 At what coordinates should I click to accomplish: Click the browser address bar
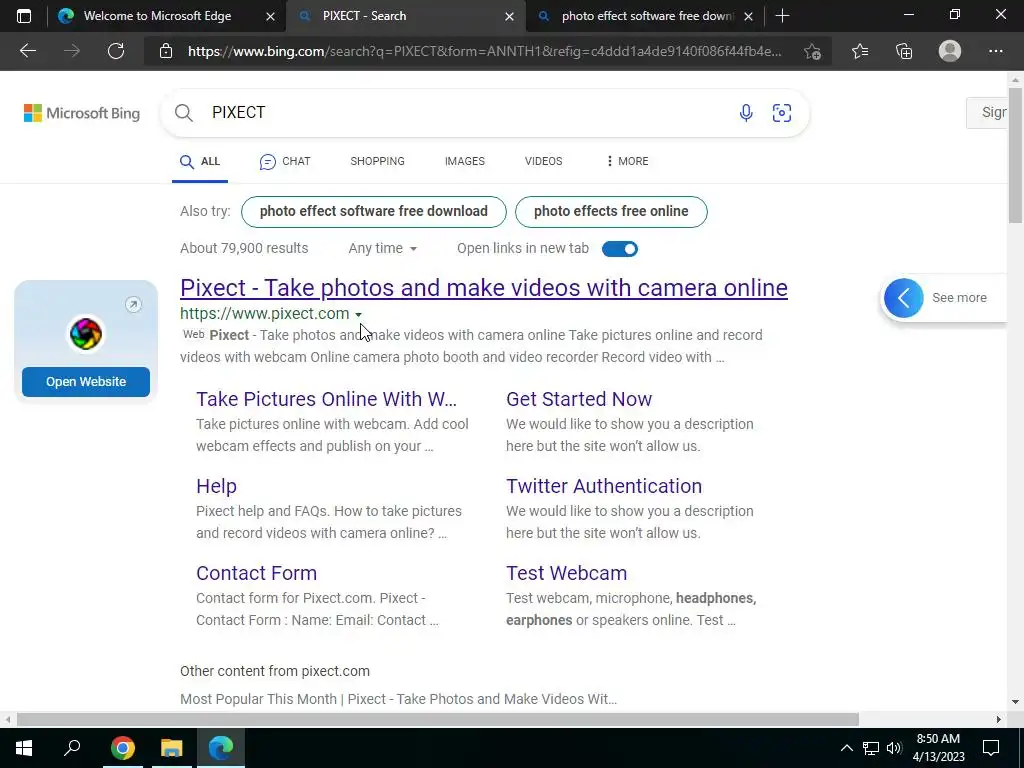tap(485, 51)
